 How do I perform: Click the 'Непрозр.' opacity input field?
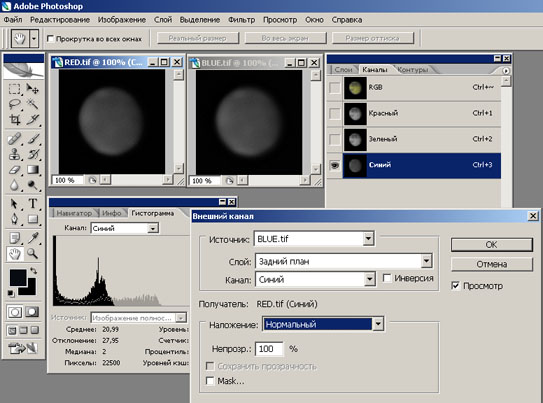point(269,349)
